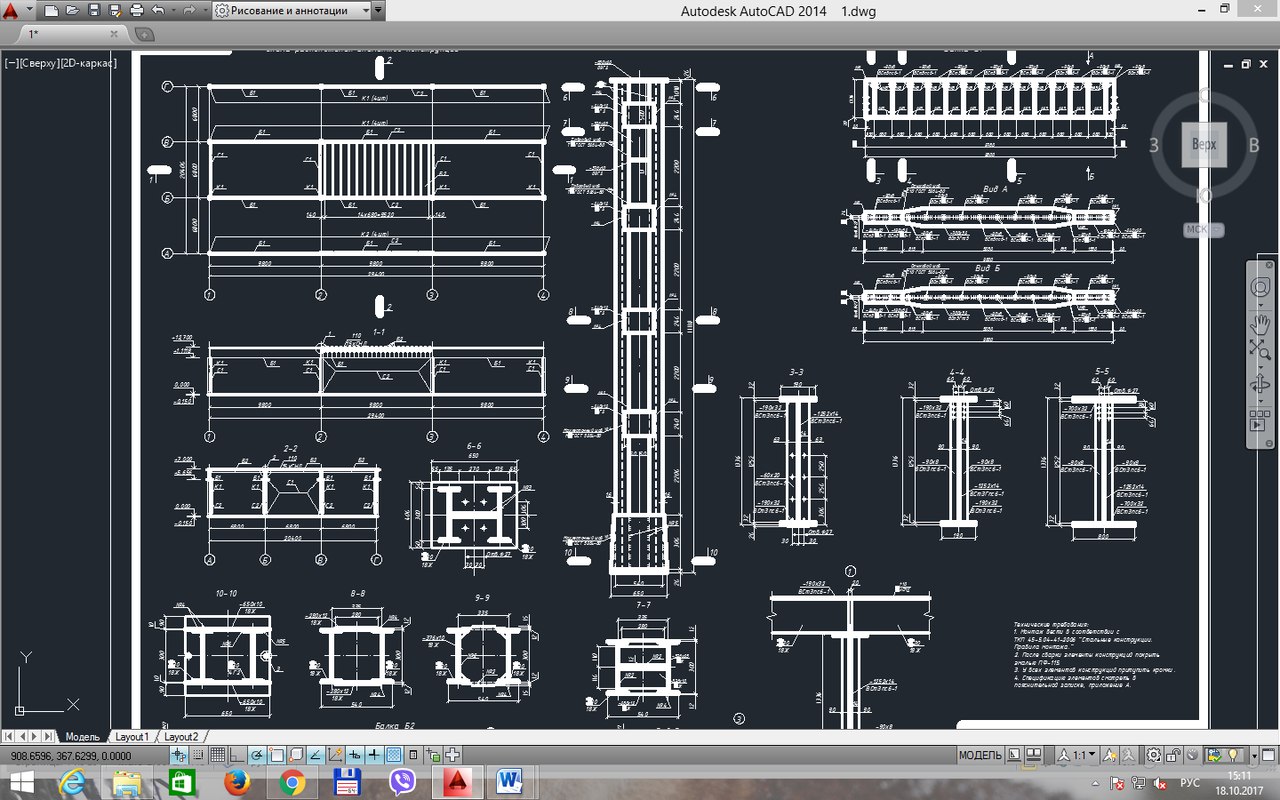The image size is (1280, 800).
Task: Click the Верх face of the ViewCube
Action: tap(1204, 145)
